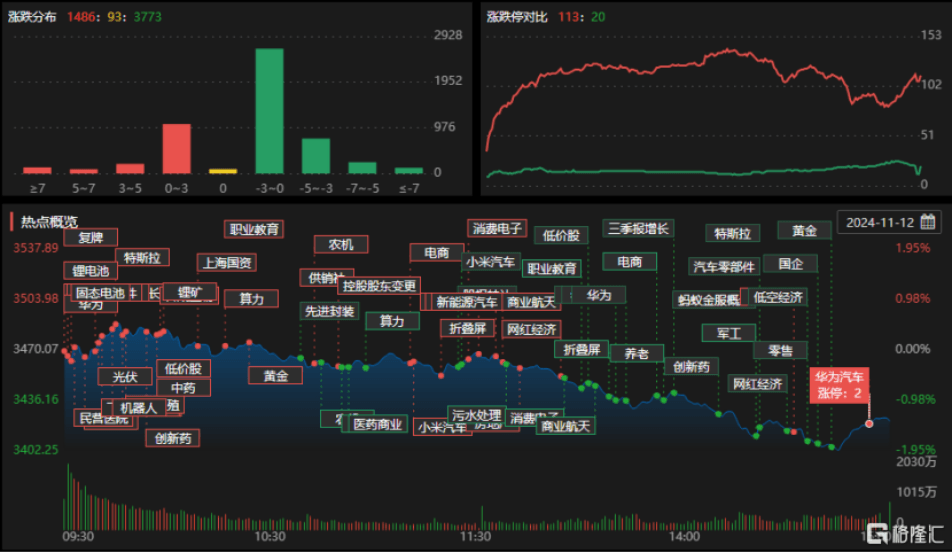Open the calendar icon beside 2024-11-12
Viewport: 952px width, 553px height.
coord(927,222)
